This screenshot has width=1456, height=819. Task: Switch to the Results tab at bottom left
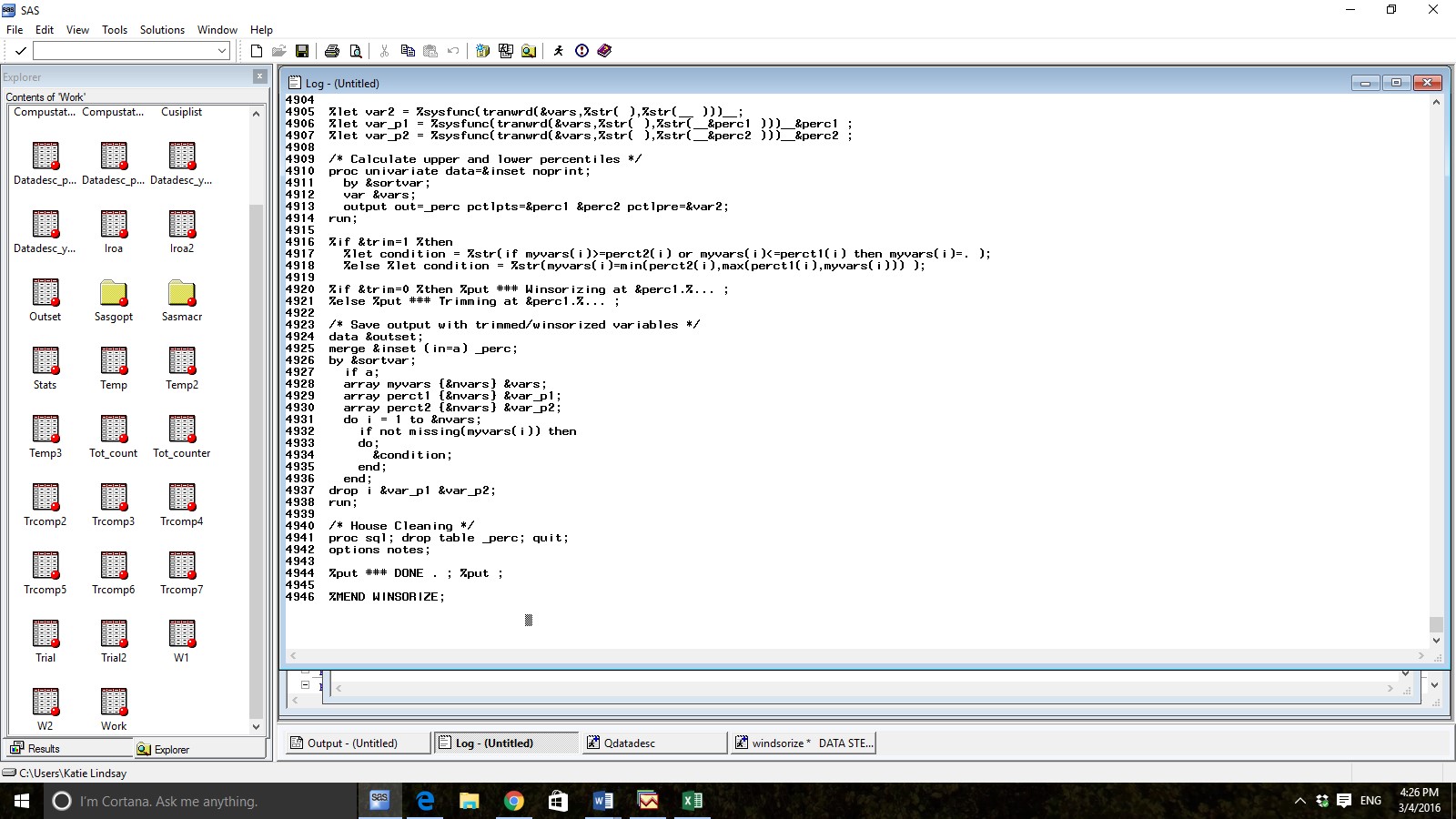click(x=41, y=748)
